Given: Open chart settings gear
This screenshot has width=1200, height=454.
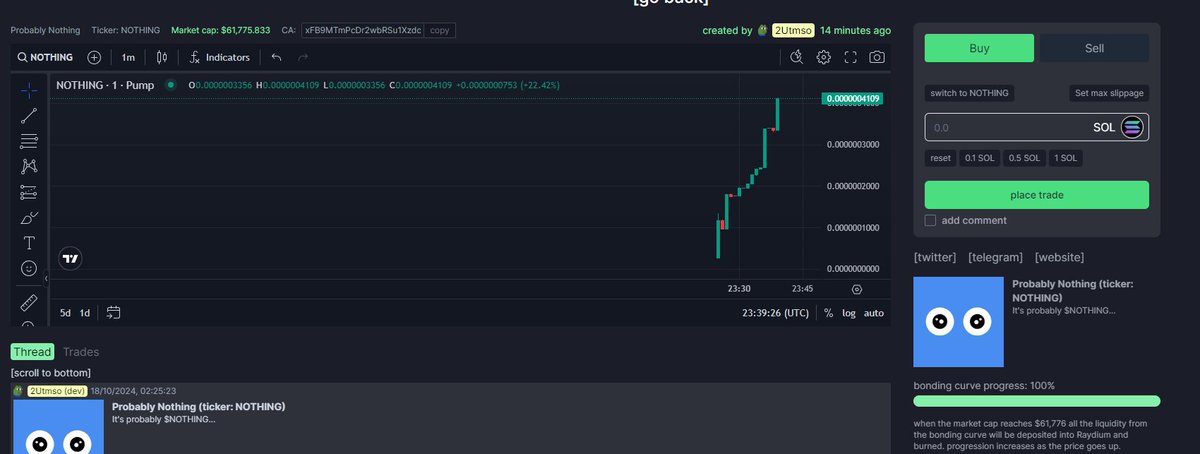Looking at the screenshot, I should [x=824, y=57].
